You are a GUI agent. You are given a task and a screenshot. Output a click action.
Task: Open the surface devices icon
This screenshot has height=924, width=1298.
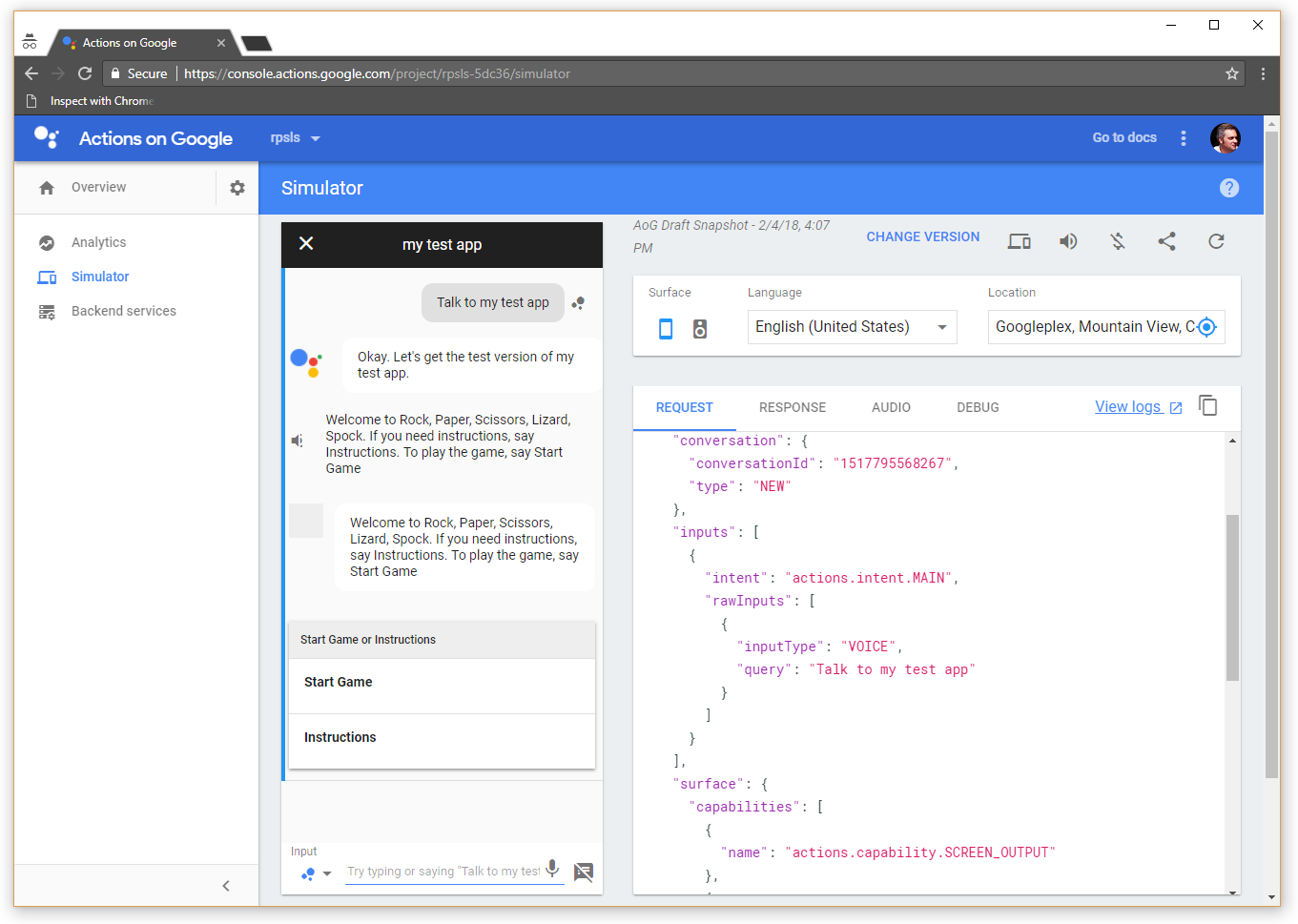(x=1019, y=241)
